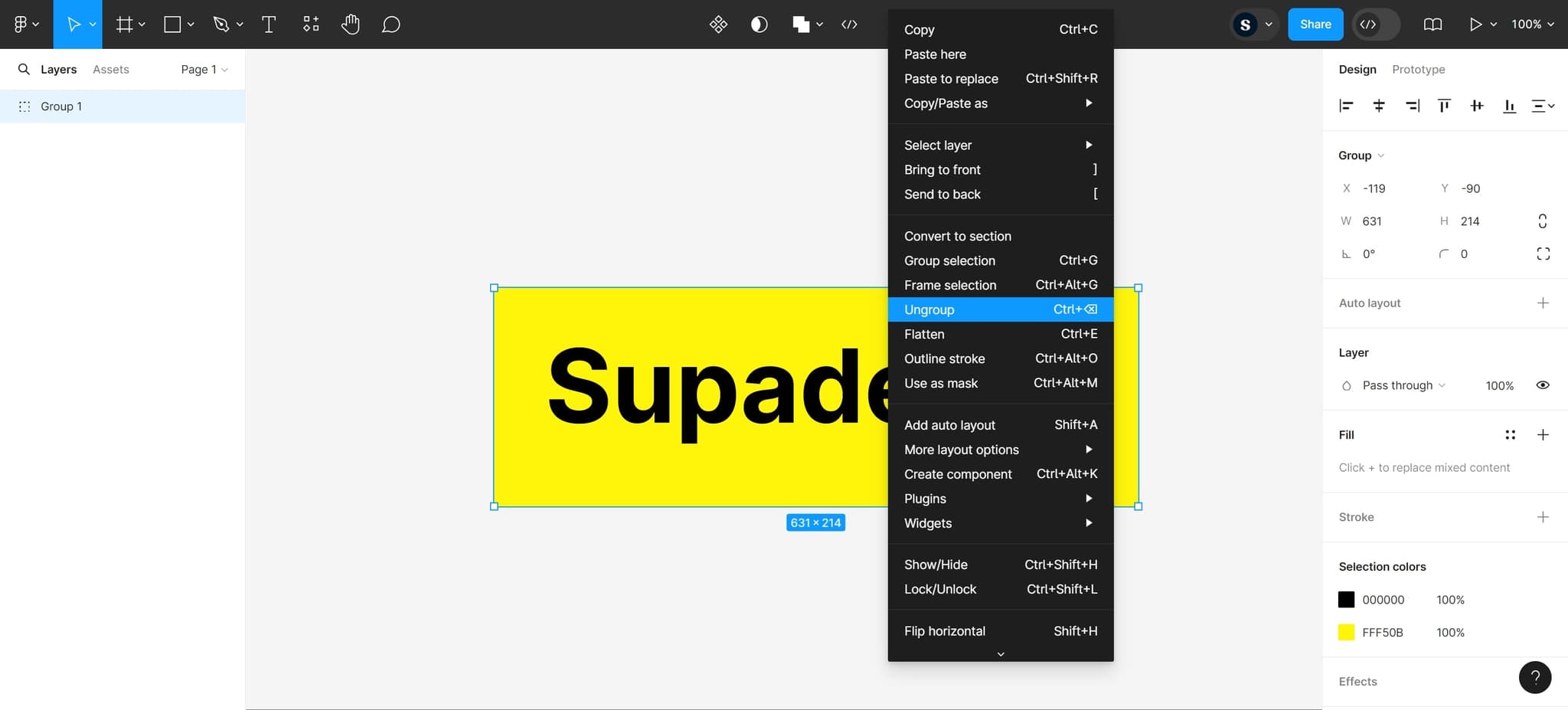Align selection to horizontal centers

point(1379,106)
